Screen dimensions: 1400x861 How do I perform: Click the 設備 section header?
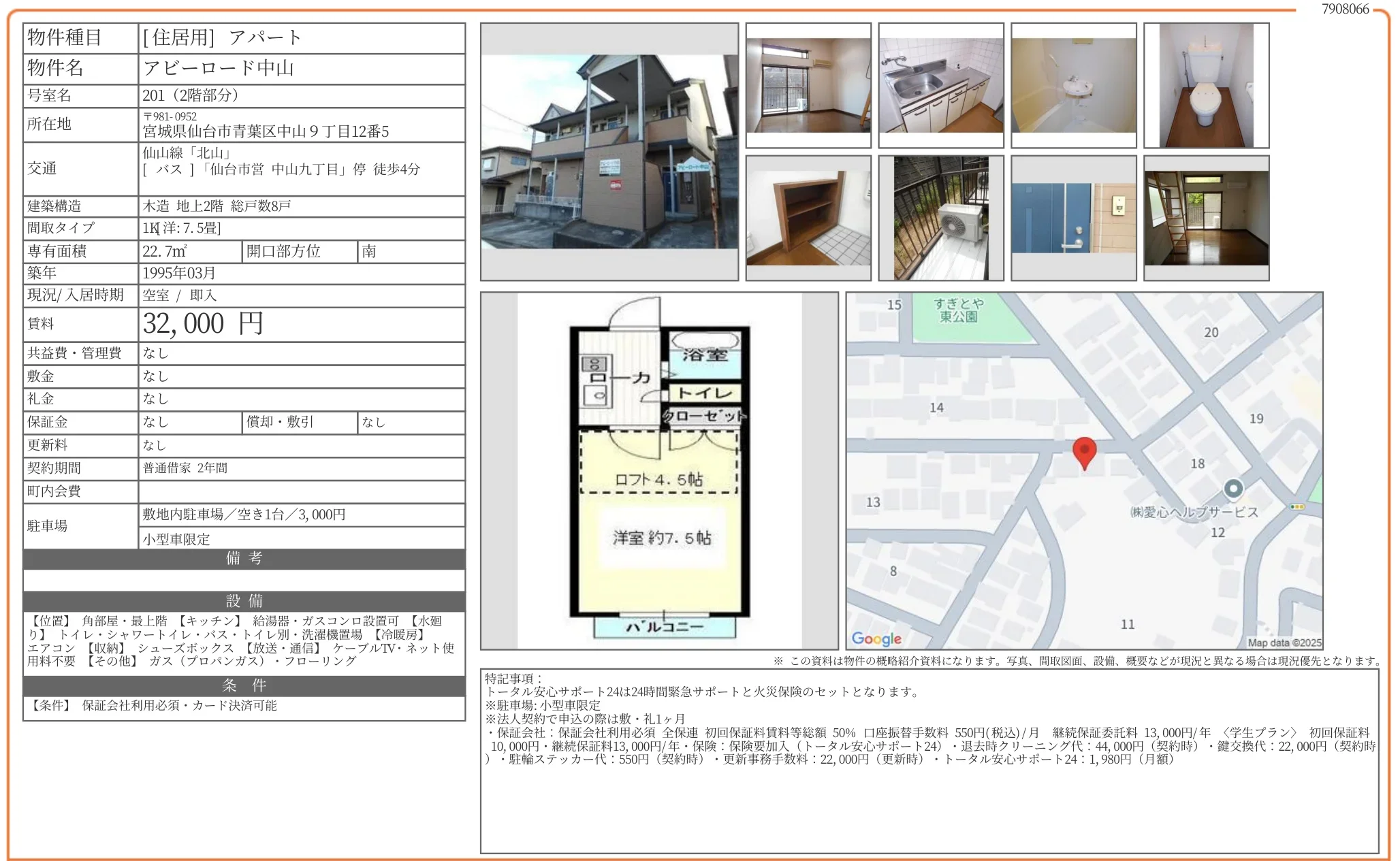click(x=244, y=601)
